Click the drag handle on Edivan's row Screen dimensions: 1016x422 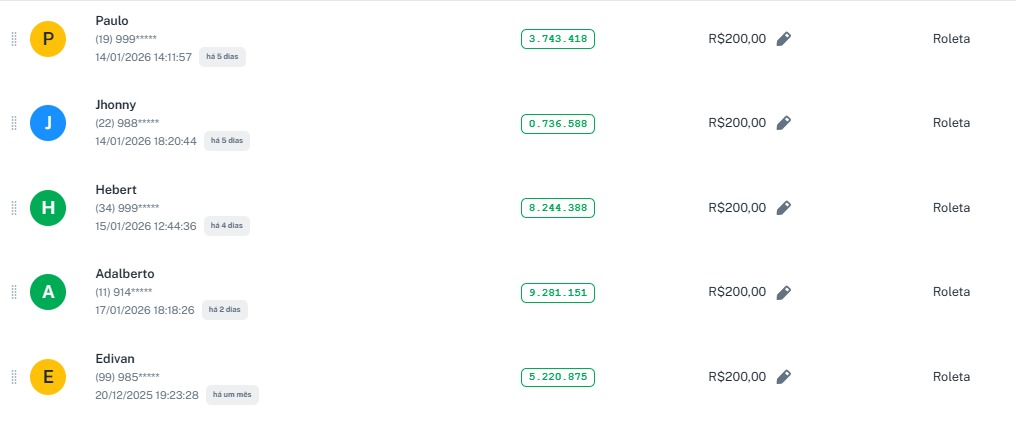tap(14, 377)
